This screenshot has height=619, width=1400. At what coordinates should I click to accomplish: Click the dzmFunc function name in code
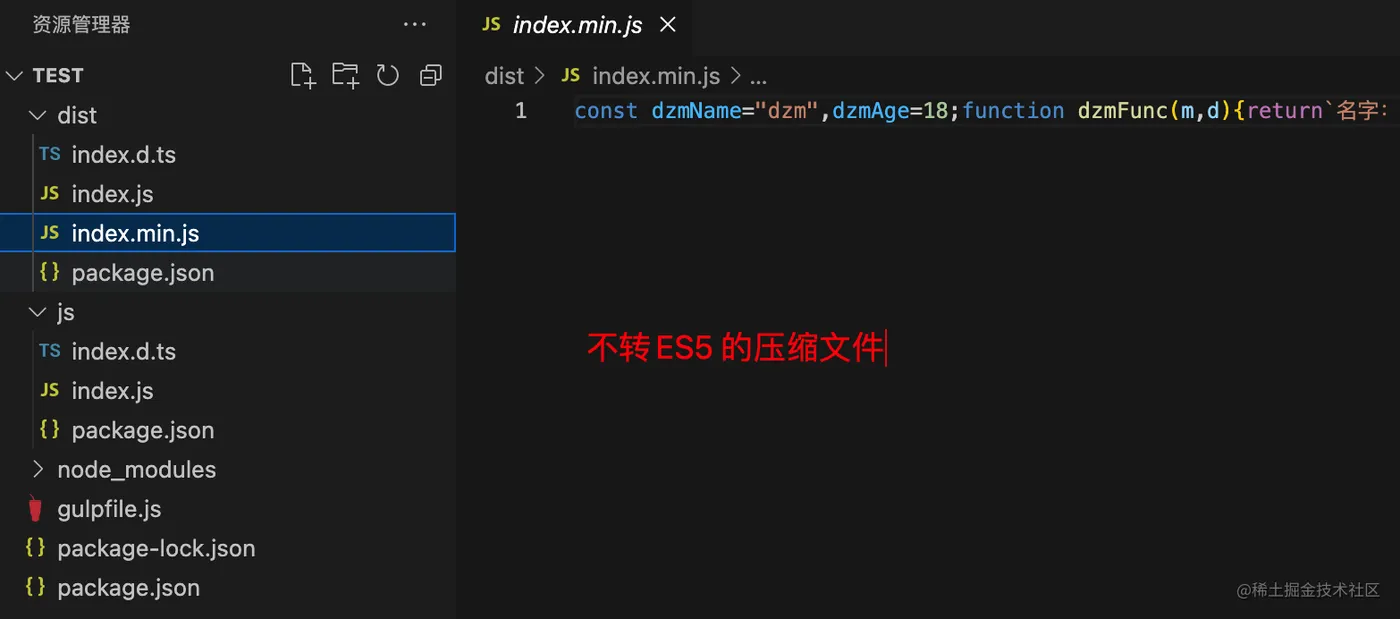coord(1123,110)
